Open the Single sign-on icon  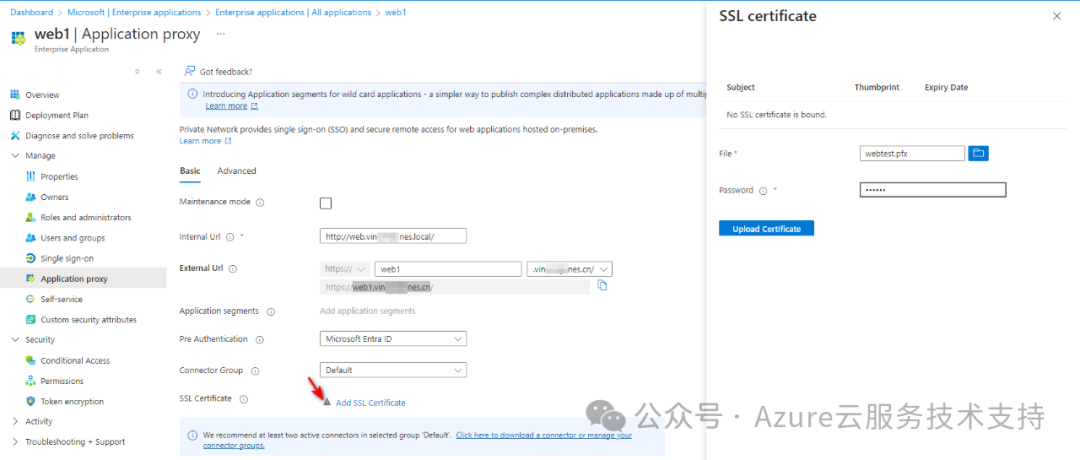(30, 258)
